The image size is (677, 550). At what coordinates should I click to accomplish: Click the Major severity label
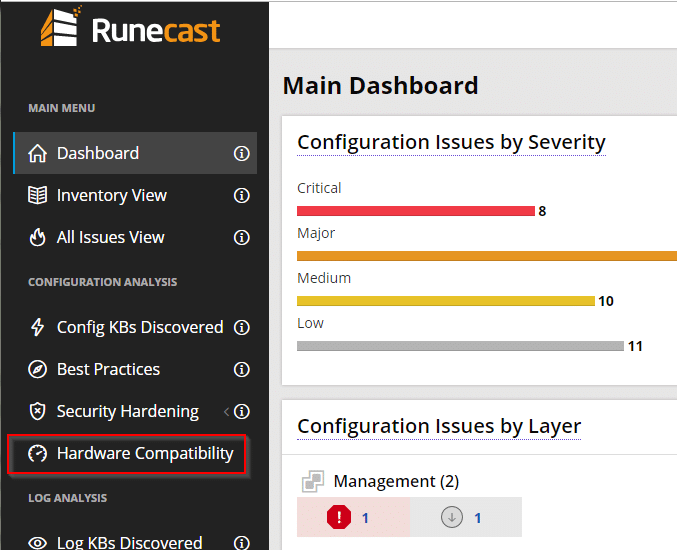click(316, 233)
